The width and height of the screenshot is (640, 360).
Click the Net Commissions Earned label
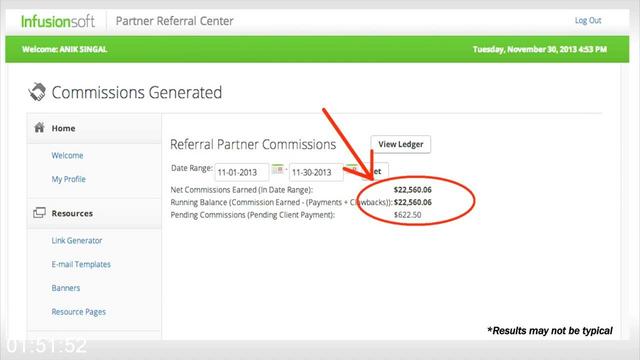pos(242,190)
